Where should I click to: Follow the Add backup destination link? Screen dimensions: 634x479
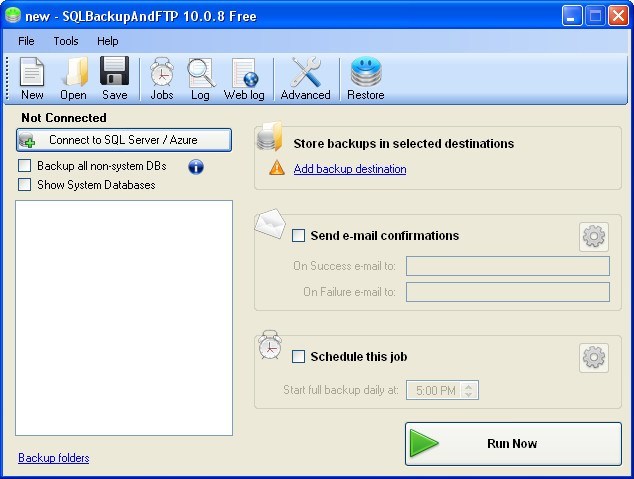pos(350,169)
